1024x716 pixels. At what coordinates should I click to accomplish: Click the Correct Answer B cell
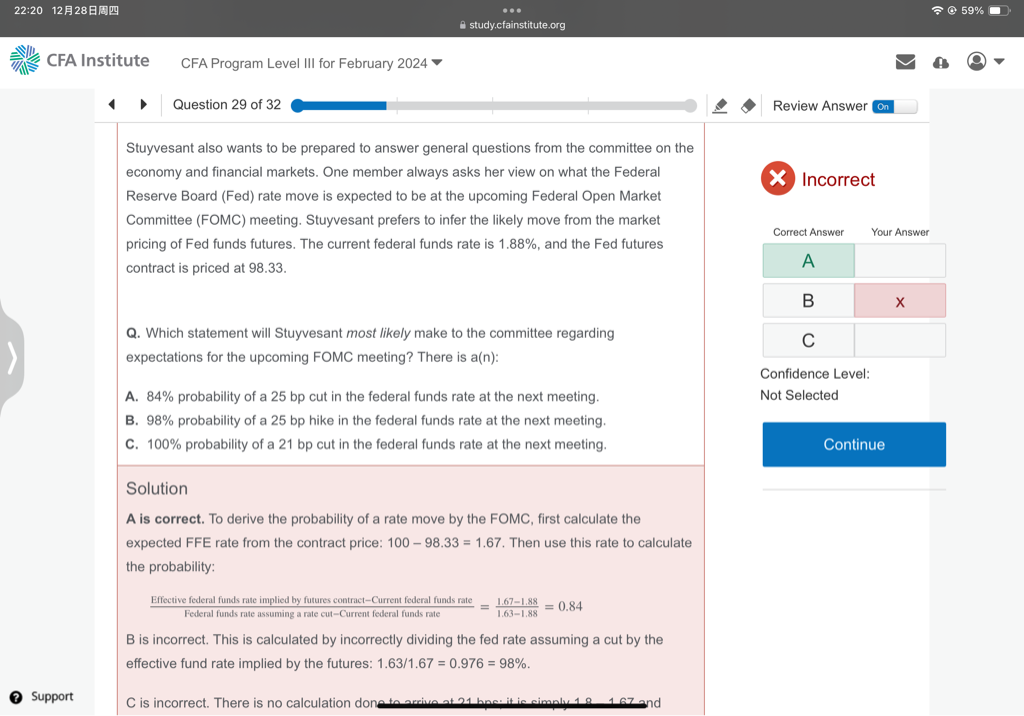(x=808, y=301)
